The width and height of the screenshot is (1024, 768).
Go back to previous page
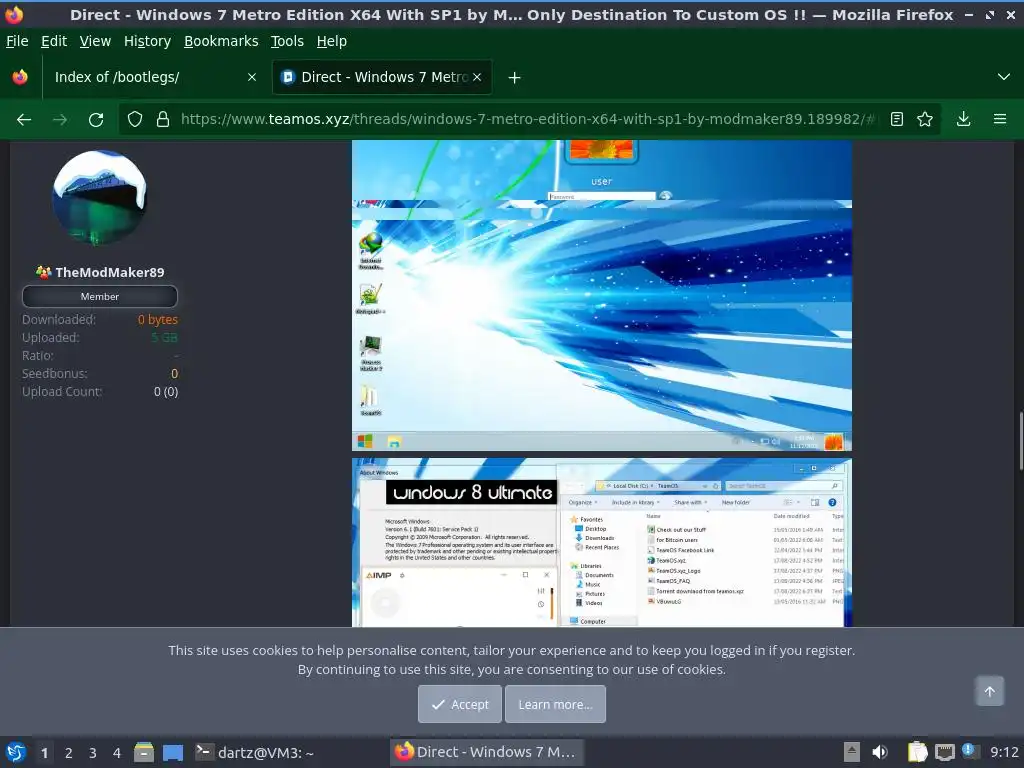coord(24,120)
